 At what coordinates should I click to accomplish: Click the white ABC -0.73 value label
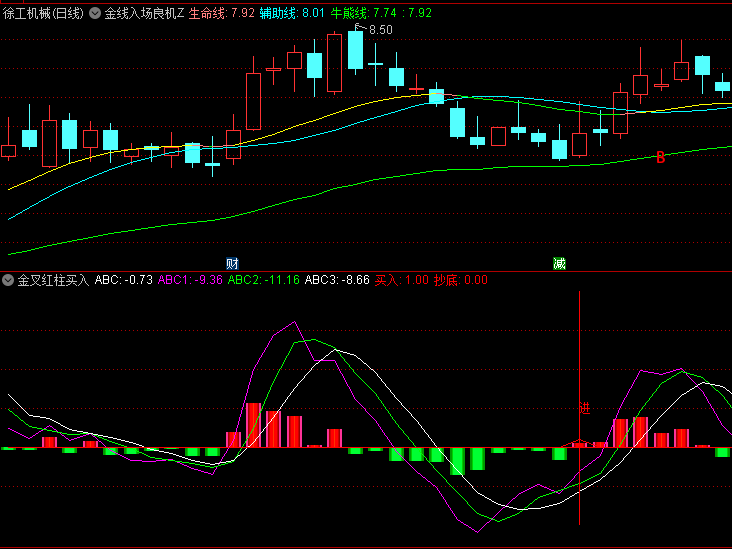click(x=123, y=280)
